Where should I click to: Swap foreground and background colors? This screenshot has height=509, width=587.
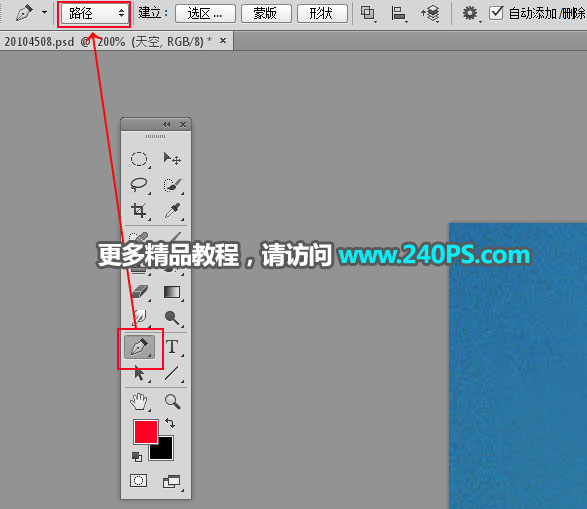[x=170, y=423]
